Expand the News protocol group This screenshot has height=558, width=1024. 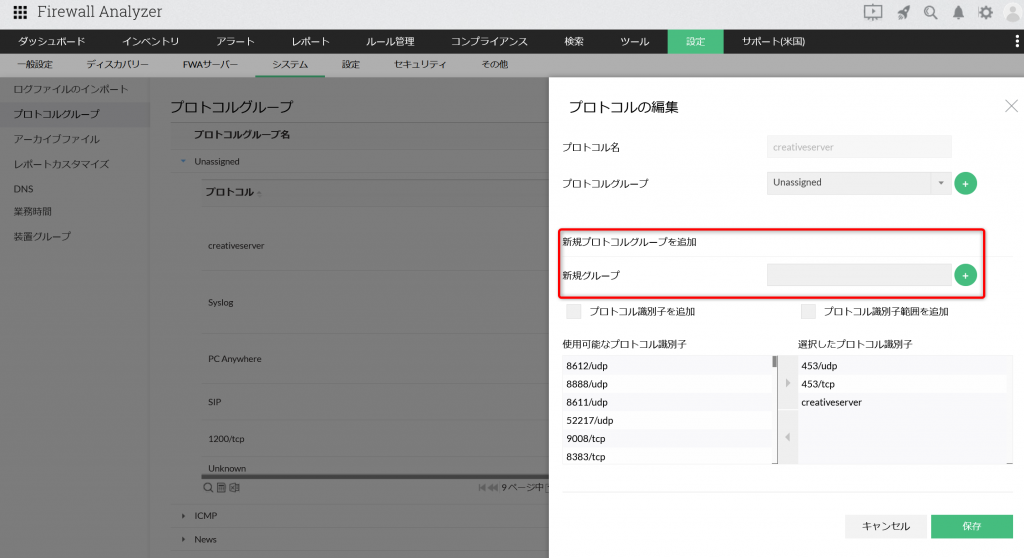184,540
